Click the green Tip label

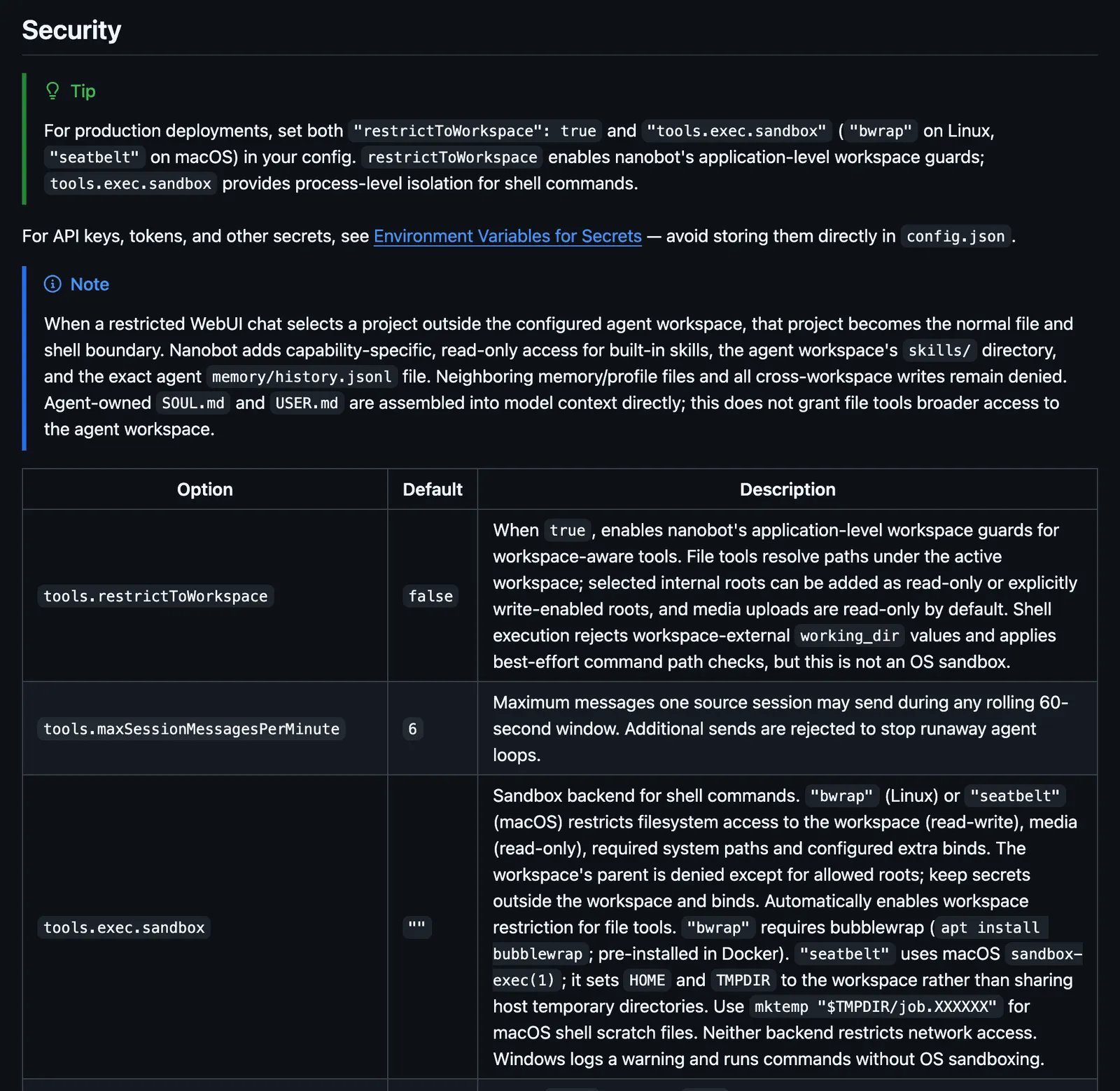click(83, 91)
